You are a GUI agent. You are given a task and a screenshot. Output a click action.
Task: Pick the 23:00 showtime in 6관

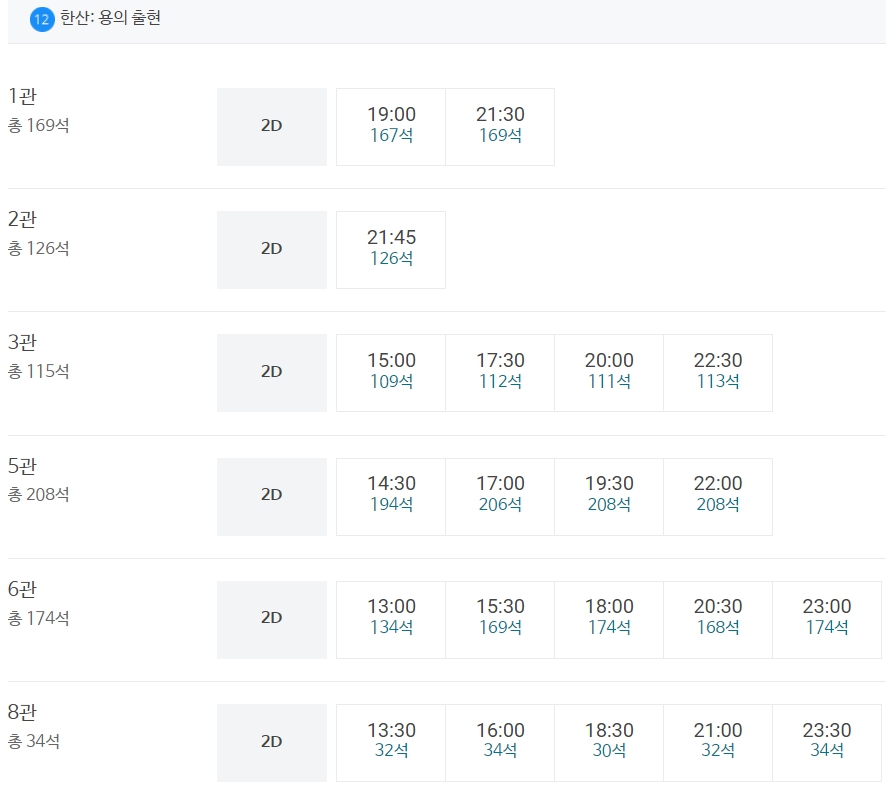(x=827, y=620)
